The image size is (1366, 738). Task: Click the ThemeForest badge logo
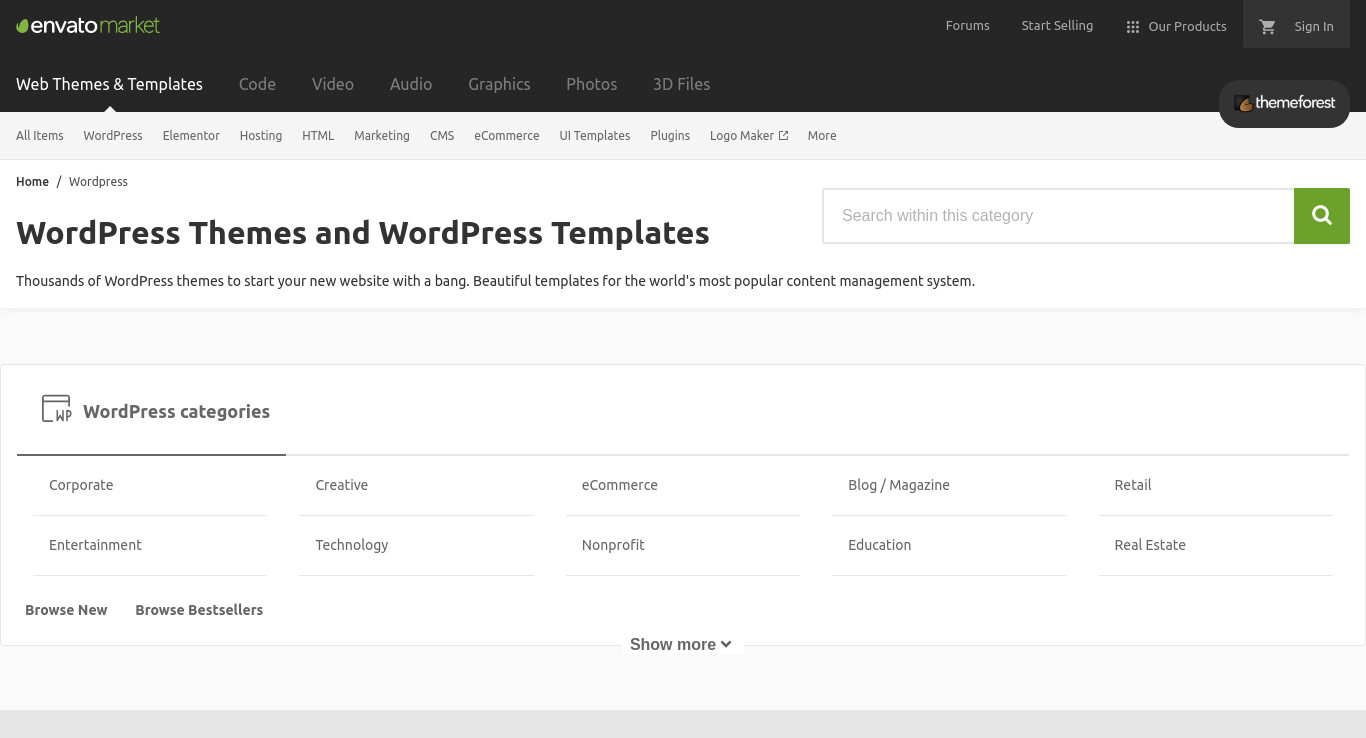1284,103
